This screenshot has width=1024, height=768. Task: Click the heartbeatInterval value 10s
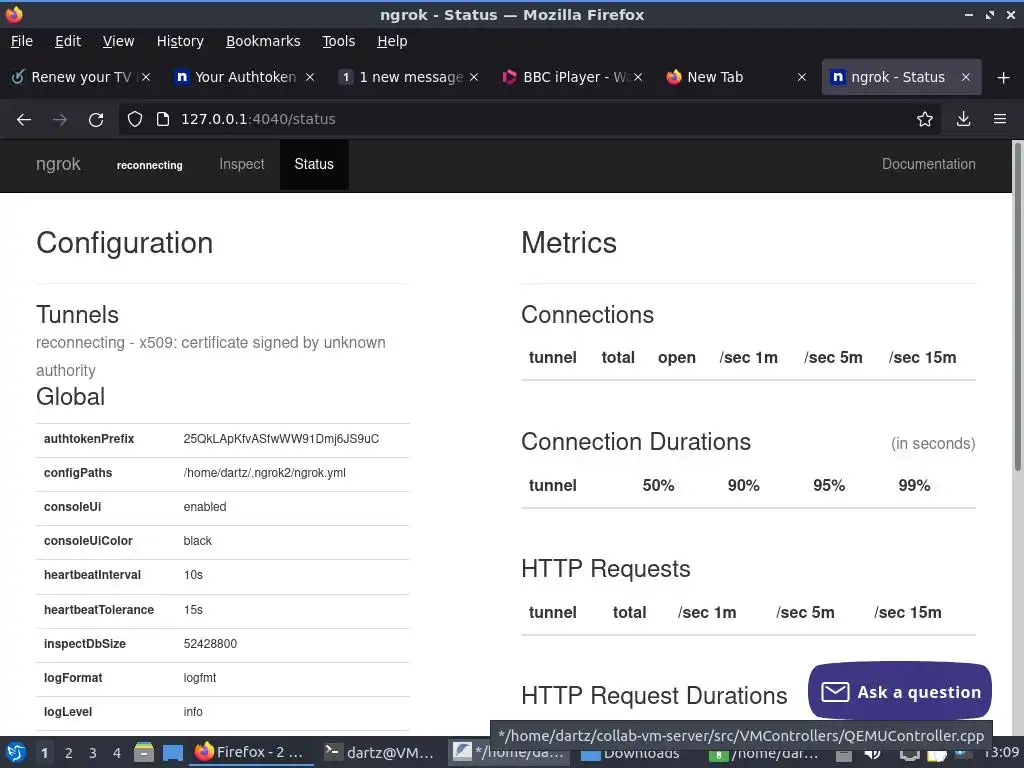pyautogui.click(x=193, y=575)
